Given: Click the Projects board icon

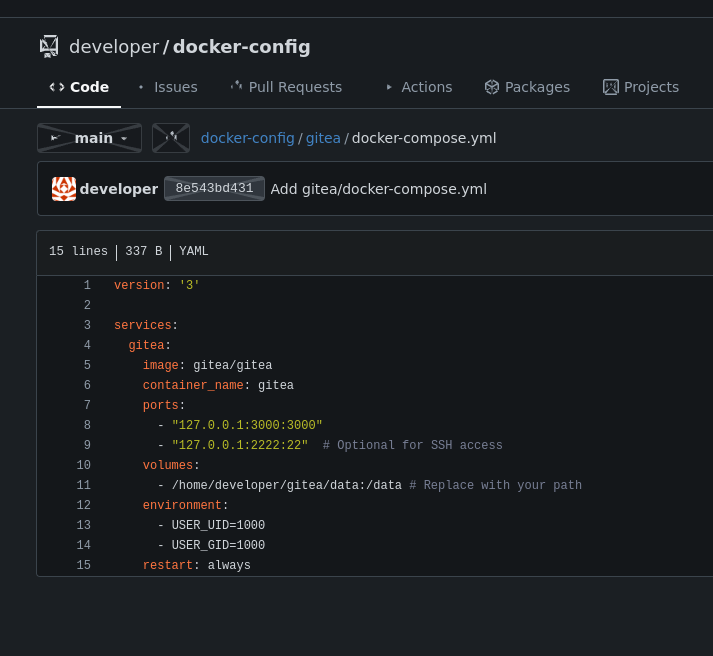Looking at the screenshot, I should tap(611, 87).
